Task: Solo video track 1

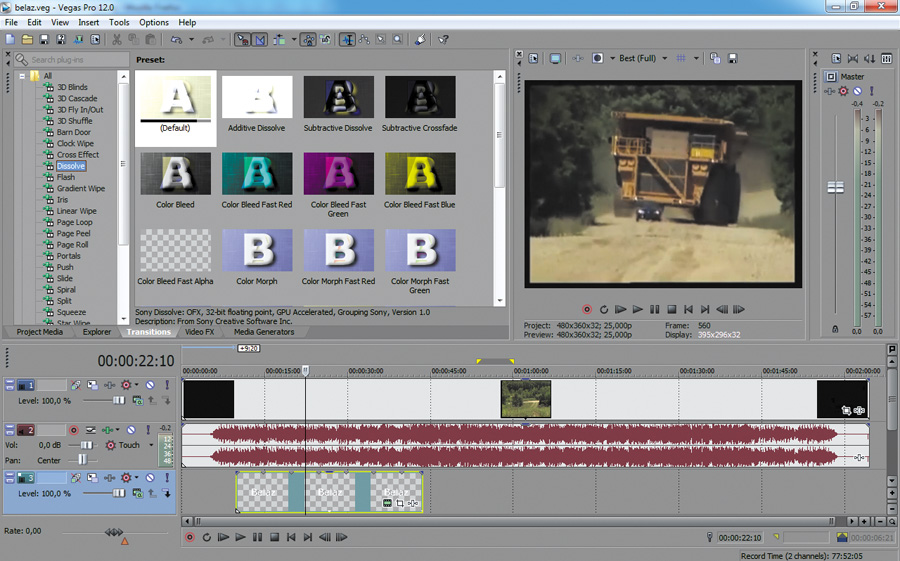Action: pos(167,385)
